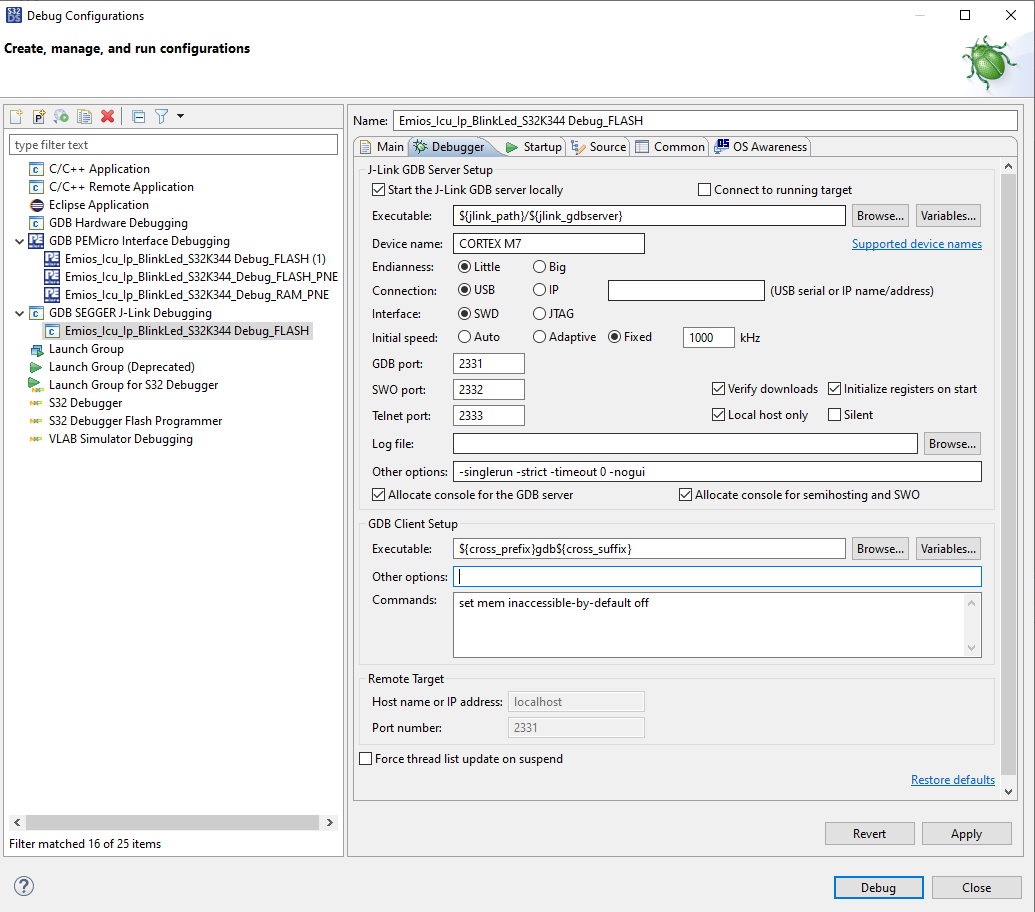Disable Verify downloads option

[x=718, y=388]
